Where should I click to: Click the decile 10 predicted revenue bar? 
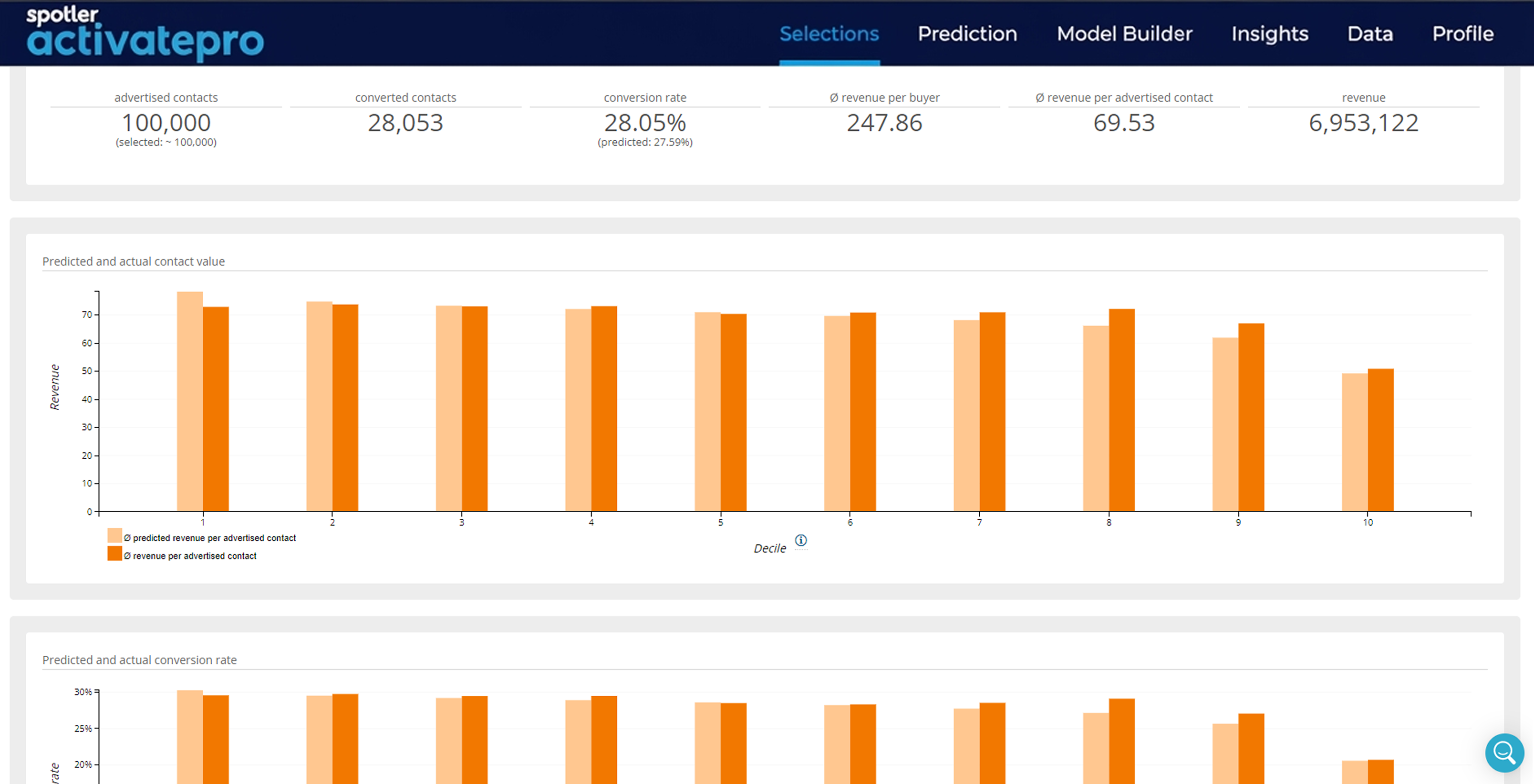tap(1355, 442)
